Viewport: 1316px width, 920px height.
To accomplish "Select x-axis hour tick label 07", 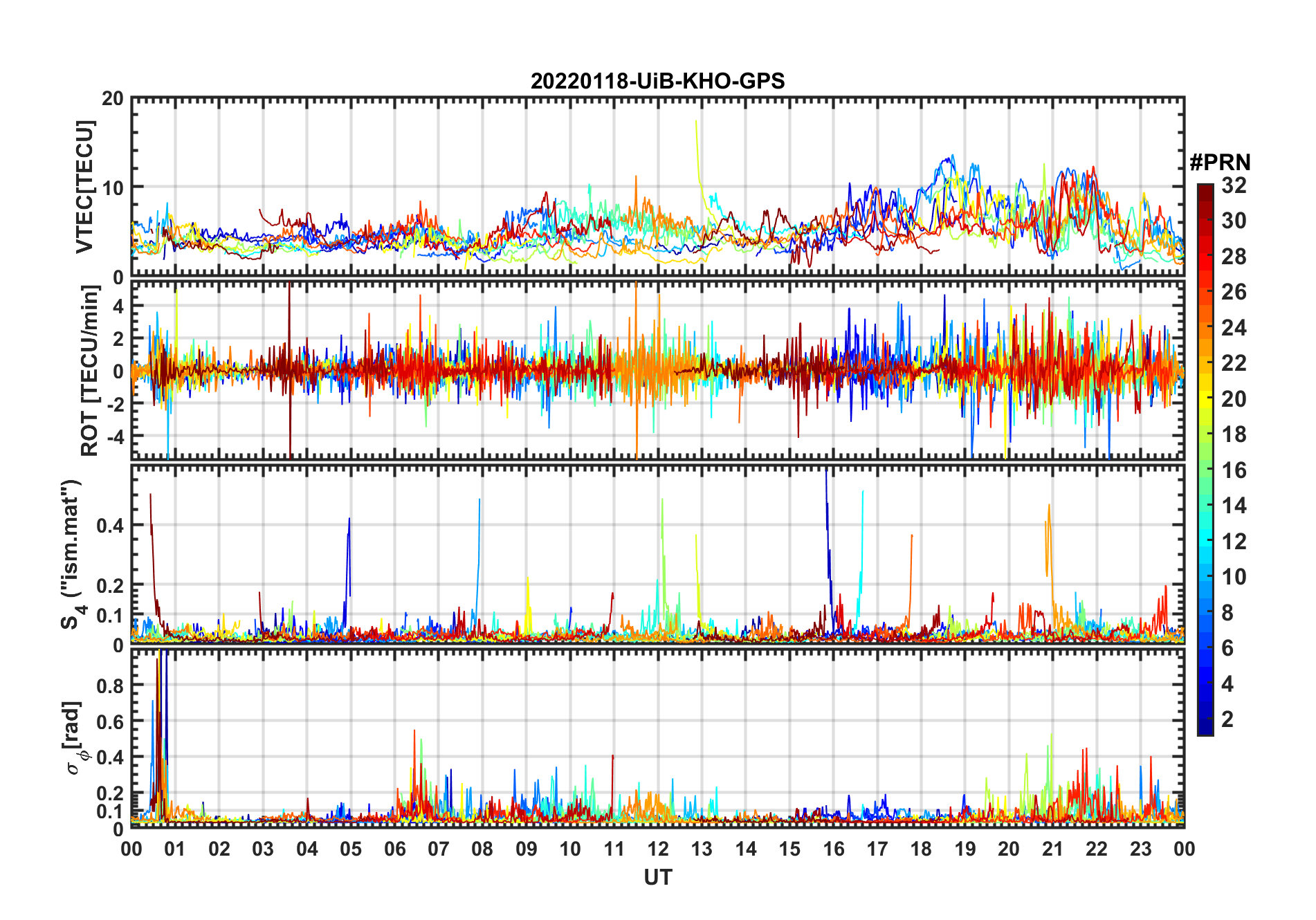I will pyautogui.click(x=439, y=849).
